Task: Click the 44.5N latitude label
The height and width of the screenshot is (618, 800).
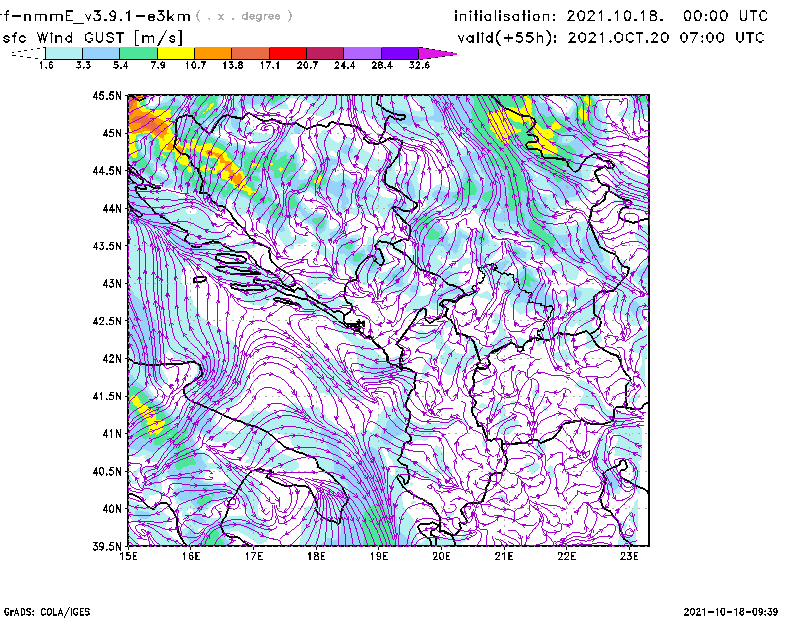Action: [x=107, y=170]
